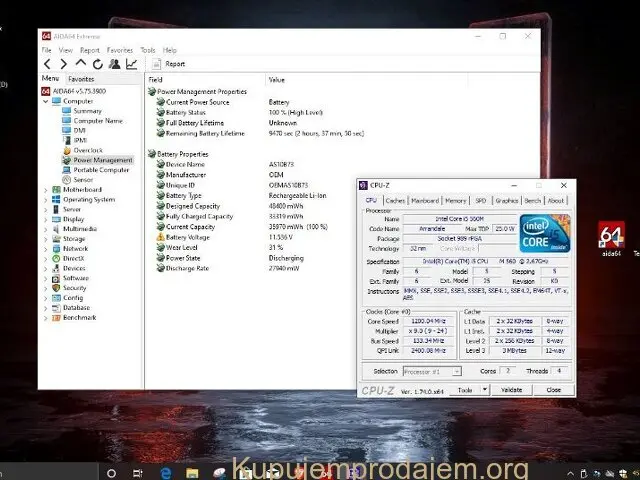
Task: Switch to the Favorites panel tab
Action: pos(81,79)
